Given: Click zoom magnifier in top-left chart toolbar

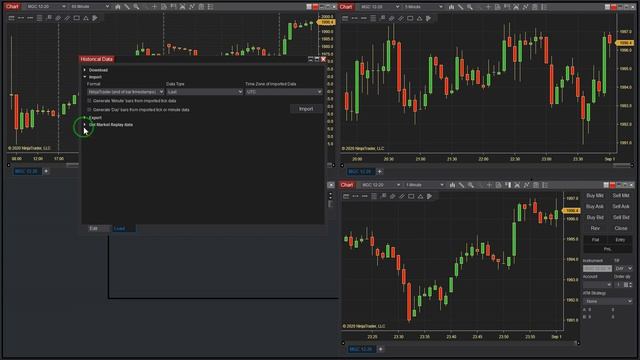Looking at the screenshot, I should [x=136, y=7].
